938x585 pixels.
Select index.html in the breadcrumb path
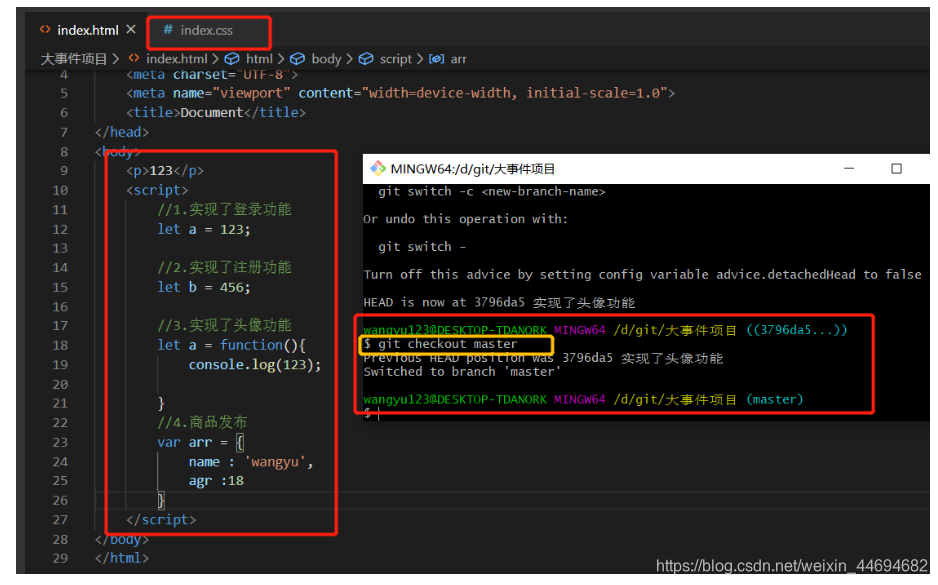[176, 59]
